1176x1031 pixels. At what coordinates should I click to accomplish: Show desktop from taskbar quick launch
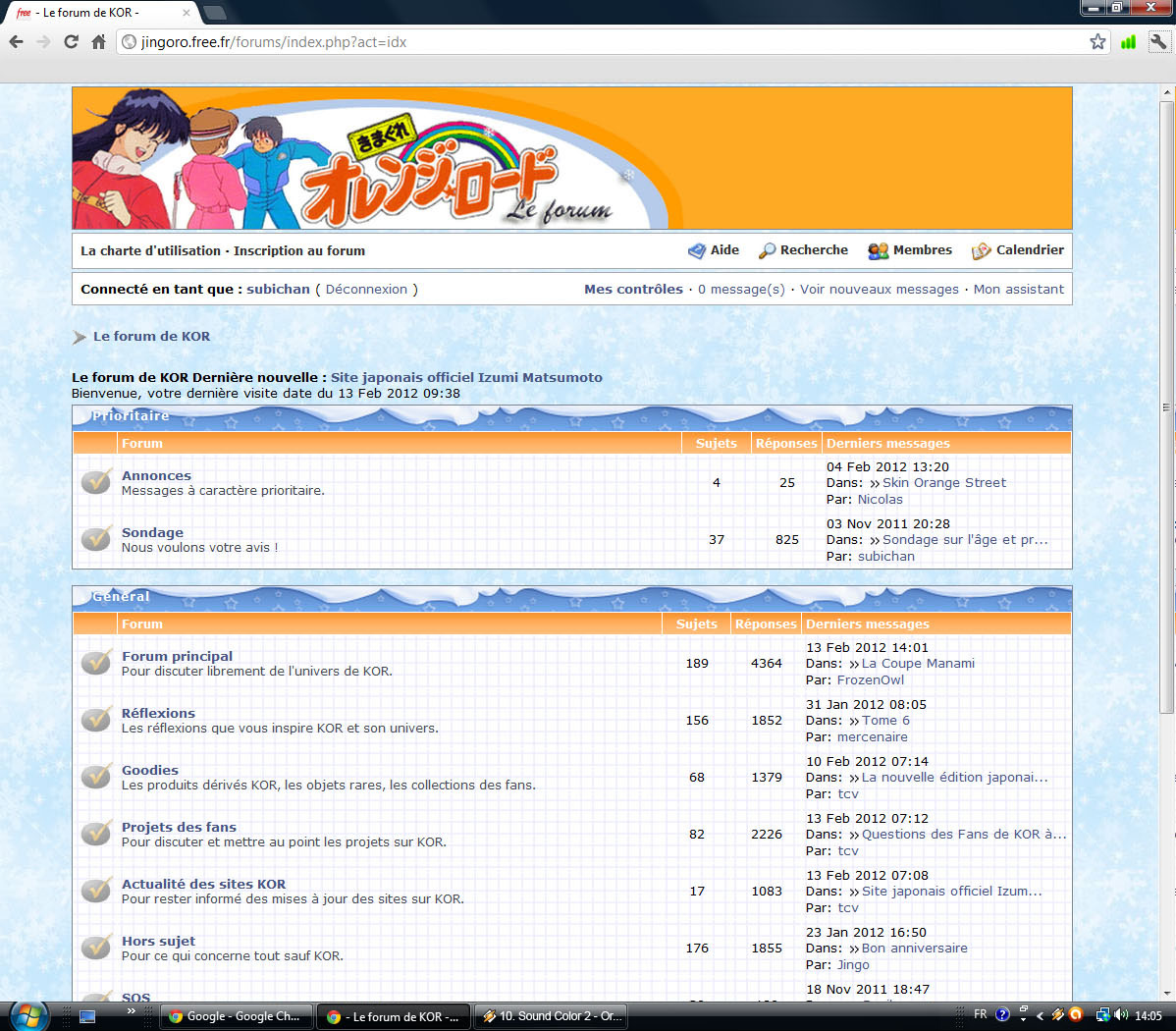pyautogui.click(x=87, y=1016)
